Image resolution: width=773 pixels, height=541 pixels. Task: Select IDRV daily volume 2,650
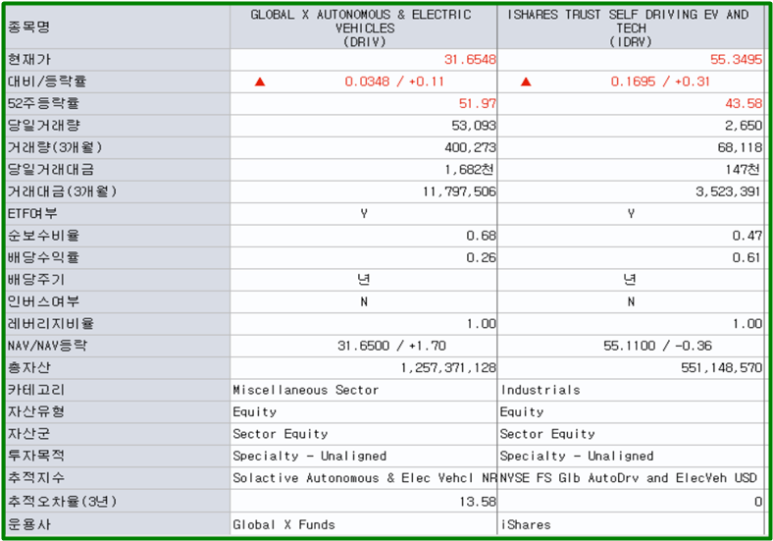click(743, 126)
